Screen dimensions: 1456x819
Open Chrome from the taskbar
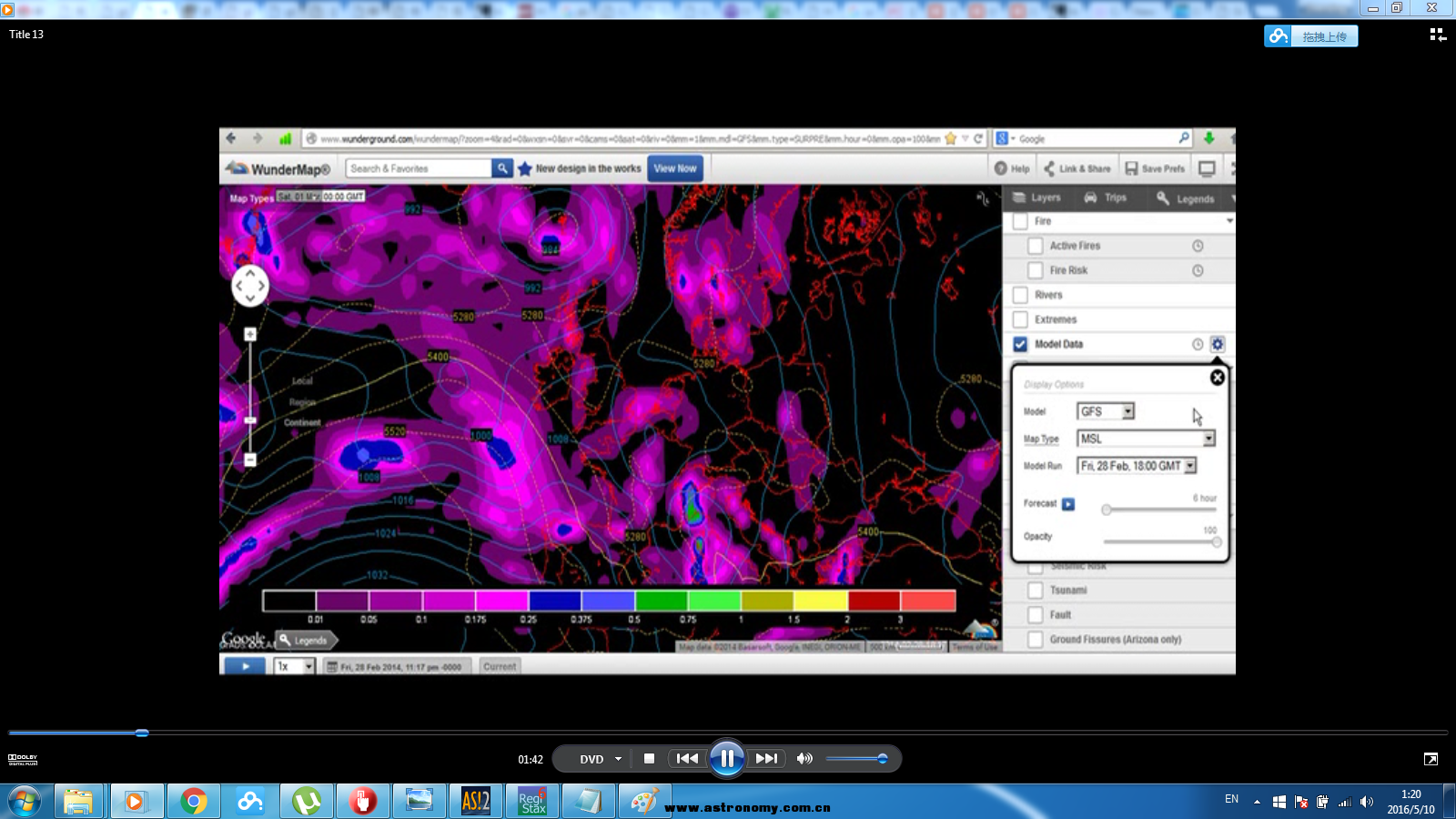click(x=193, y=802)
